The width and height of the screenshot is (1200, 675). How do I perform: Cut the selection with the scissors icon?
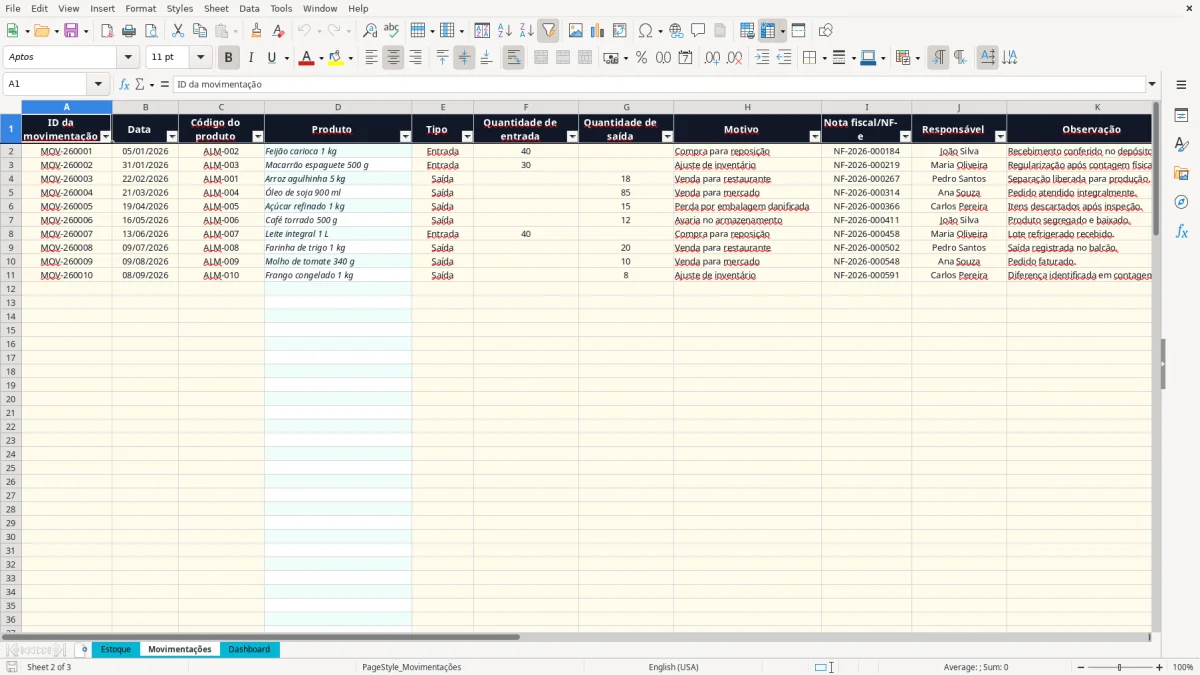[177, 31]
